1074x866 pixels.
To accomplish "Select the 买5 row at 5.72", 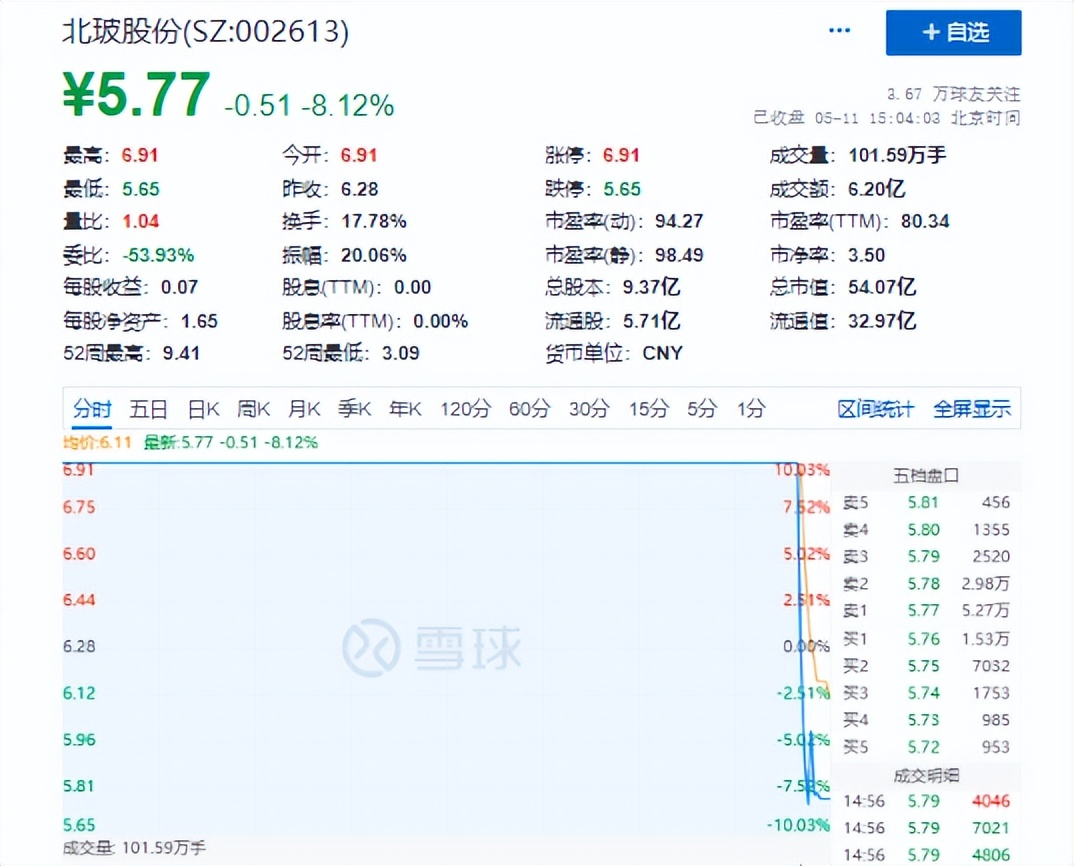I will point(925,747).
